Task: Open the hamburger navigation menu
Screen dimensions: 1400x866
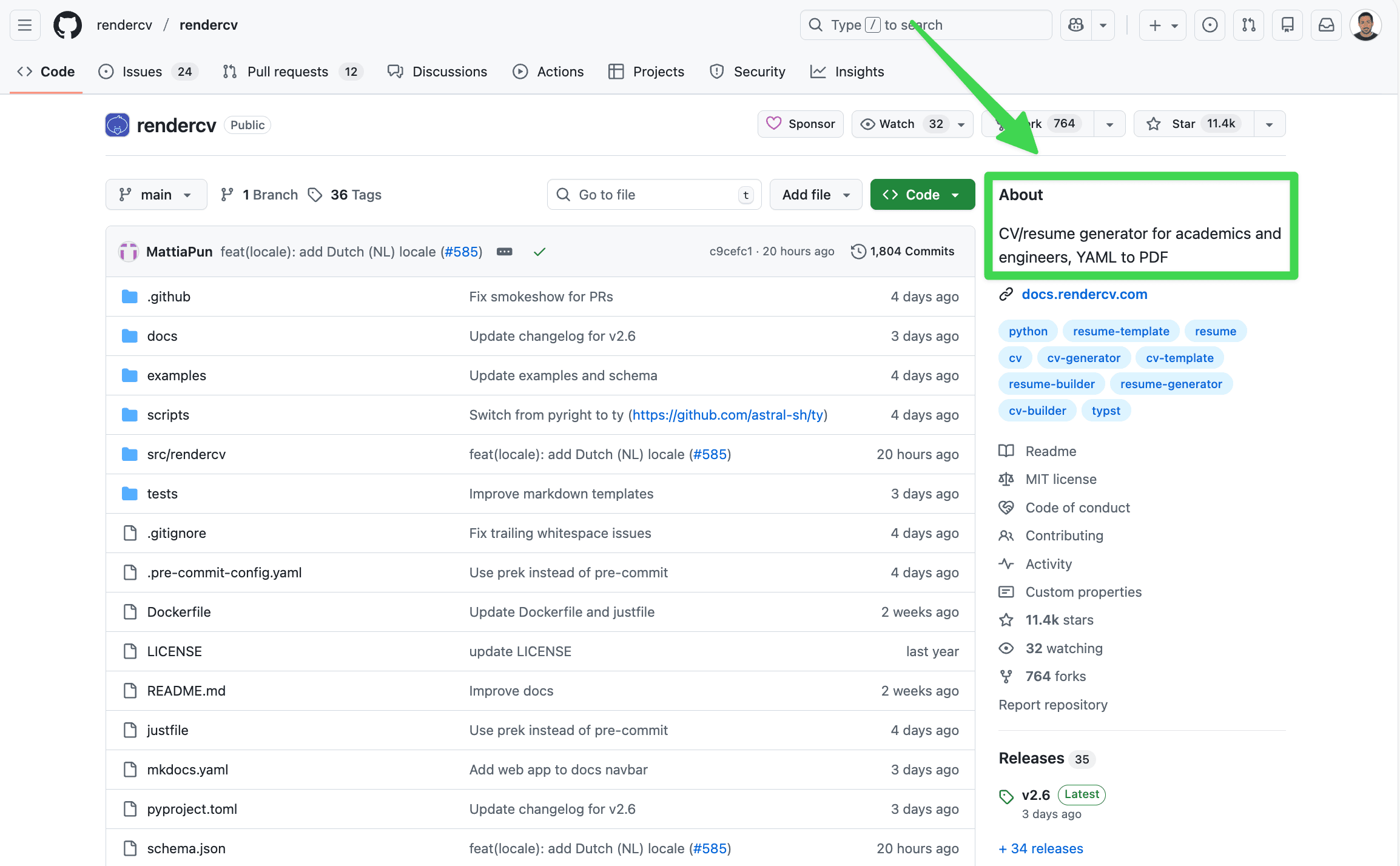Action: pos(24,25)
